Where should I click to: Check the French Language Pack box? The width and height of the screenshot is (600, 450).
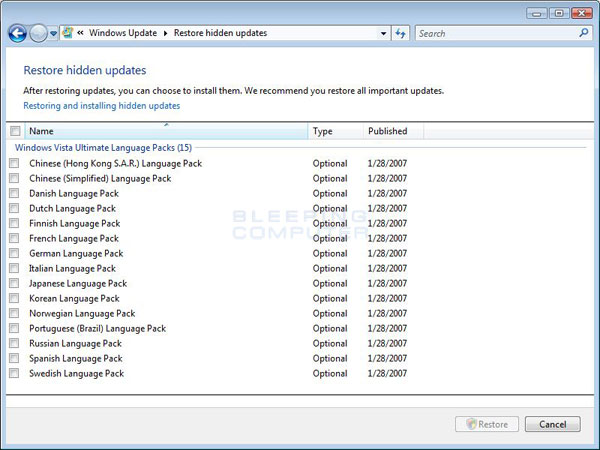click(x=14, y=238)
